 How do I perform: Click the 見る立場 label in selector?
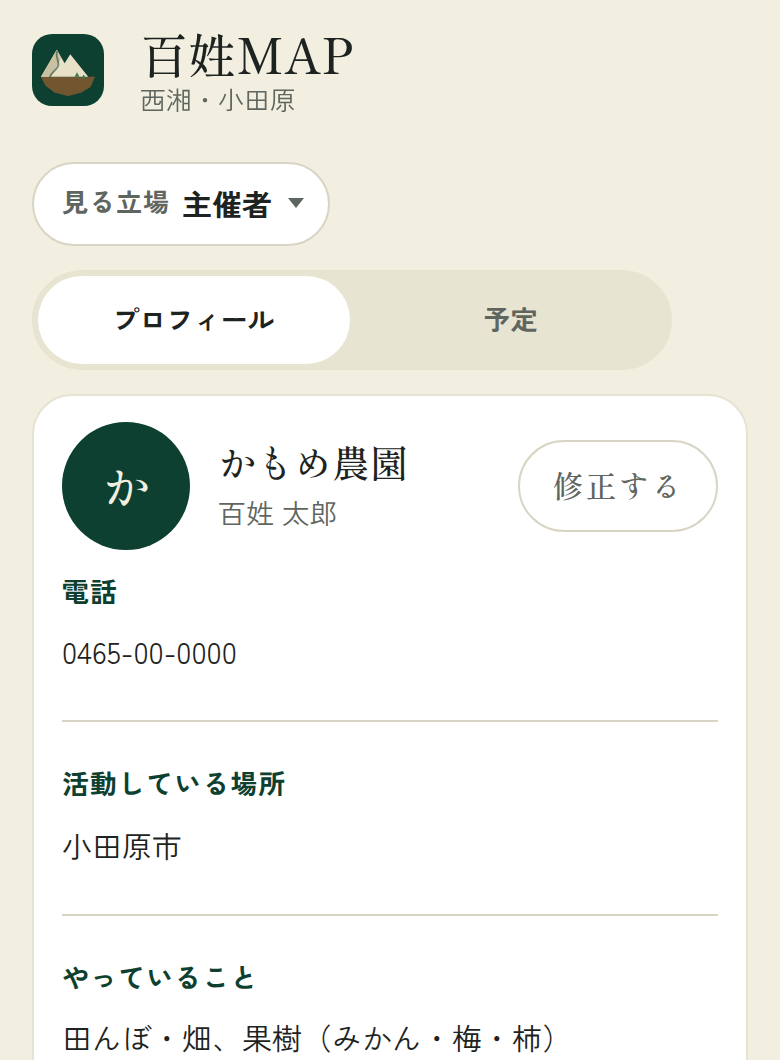point(116,203)
